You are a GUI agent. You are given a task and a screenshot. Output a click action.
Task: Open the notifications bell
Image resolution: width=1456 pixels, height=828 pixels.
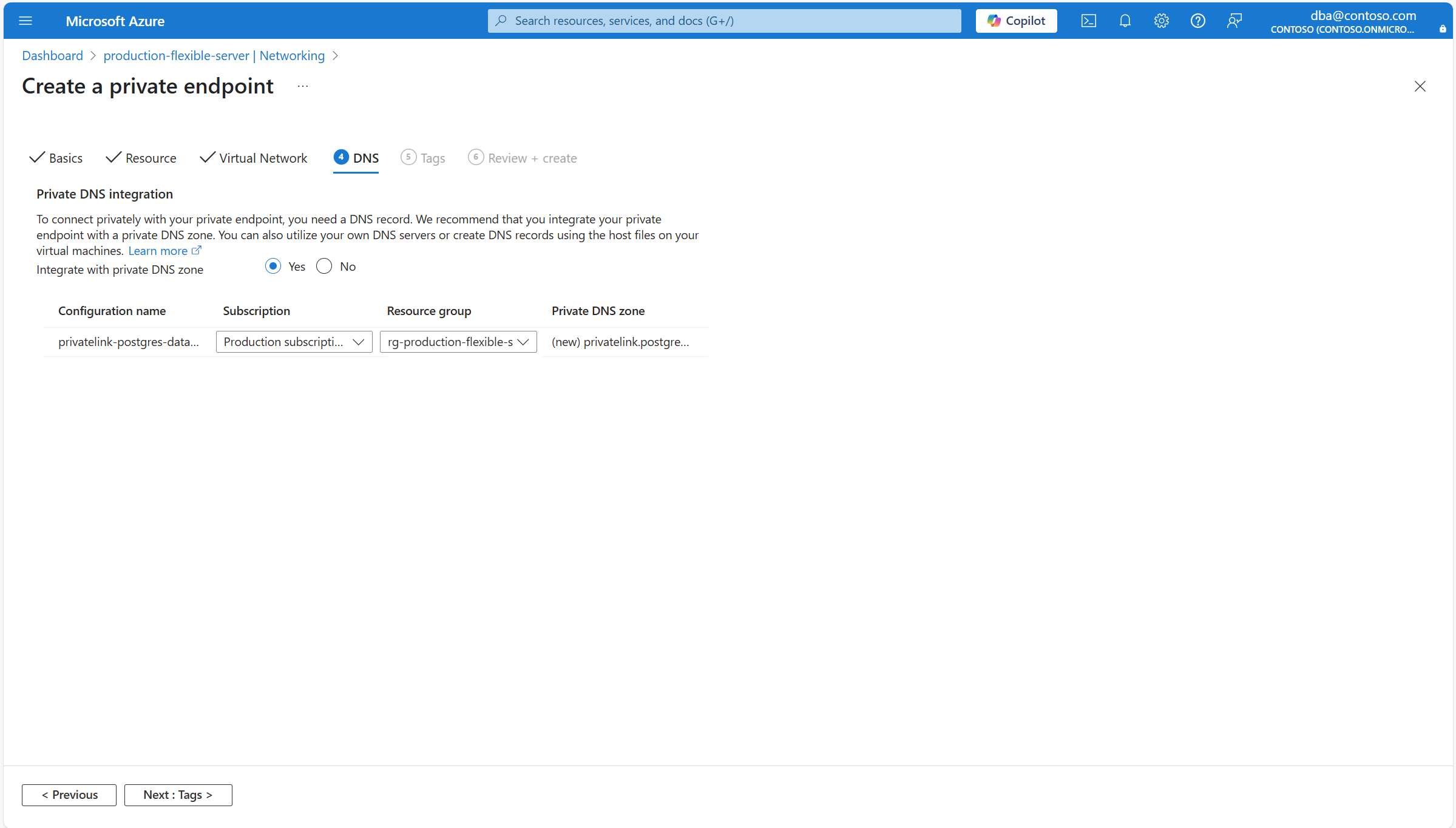point(1125,21)
